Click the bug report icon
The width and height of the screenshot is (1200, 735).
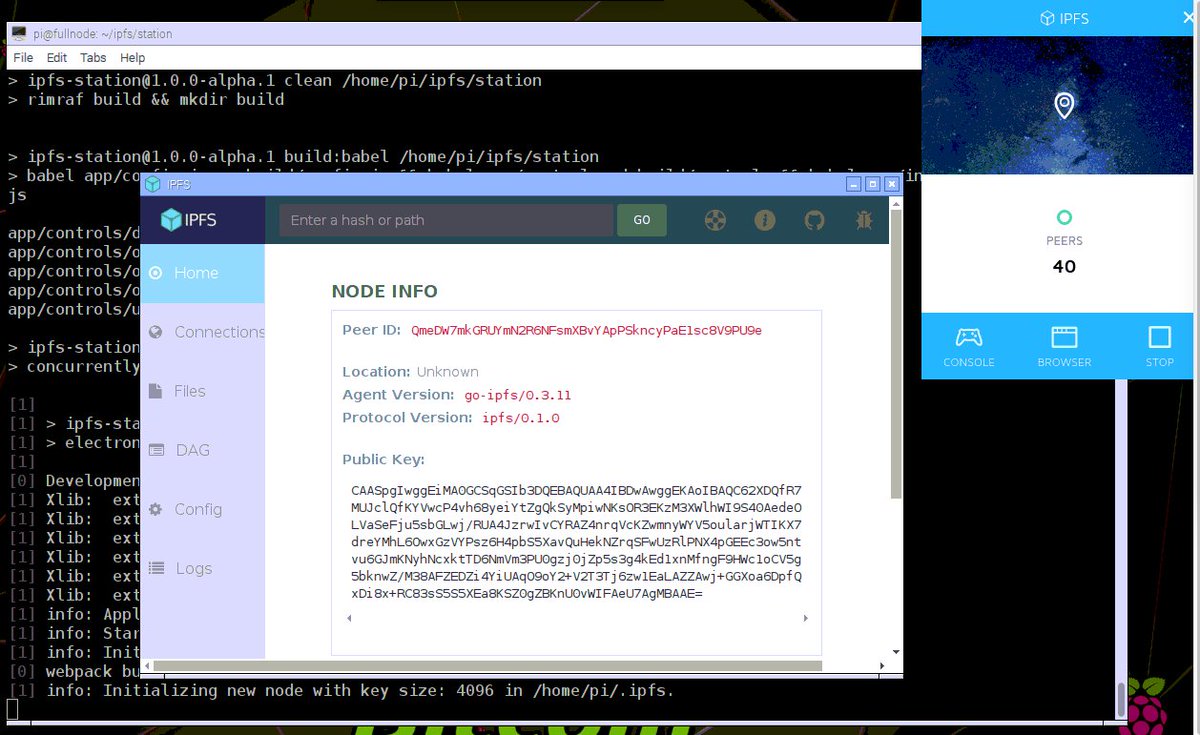[x=864, y=221]
